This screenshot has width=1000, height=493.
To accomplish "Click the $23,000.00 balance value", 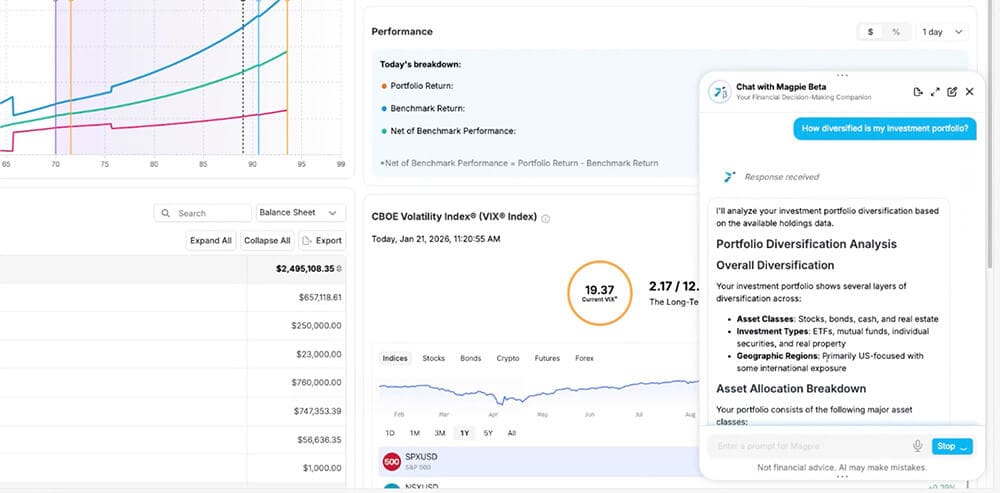I will (319, 354).
